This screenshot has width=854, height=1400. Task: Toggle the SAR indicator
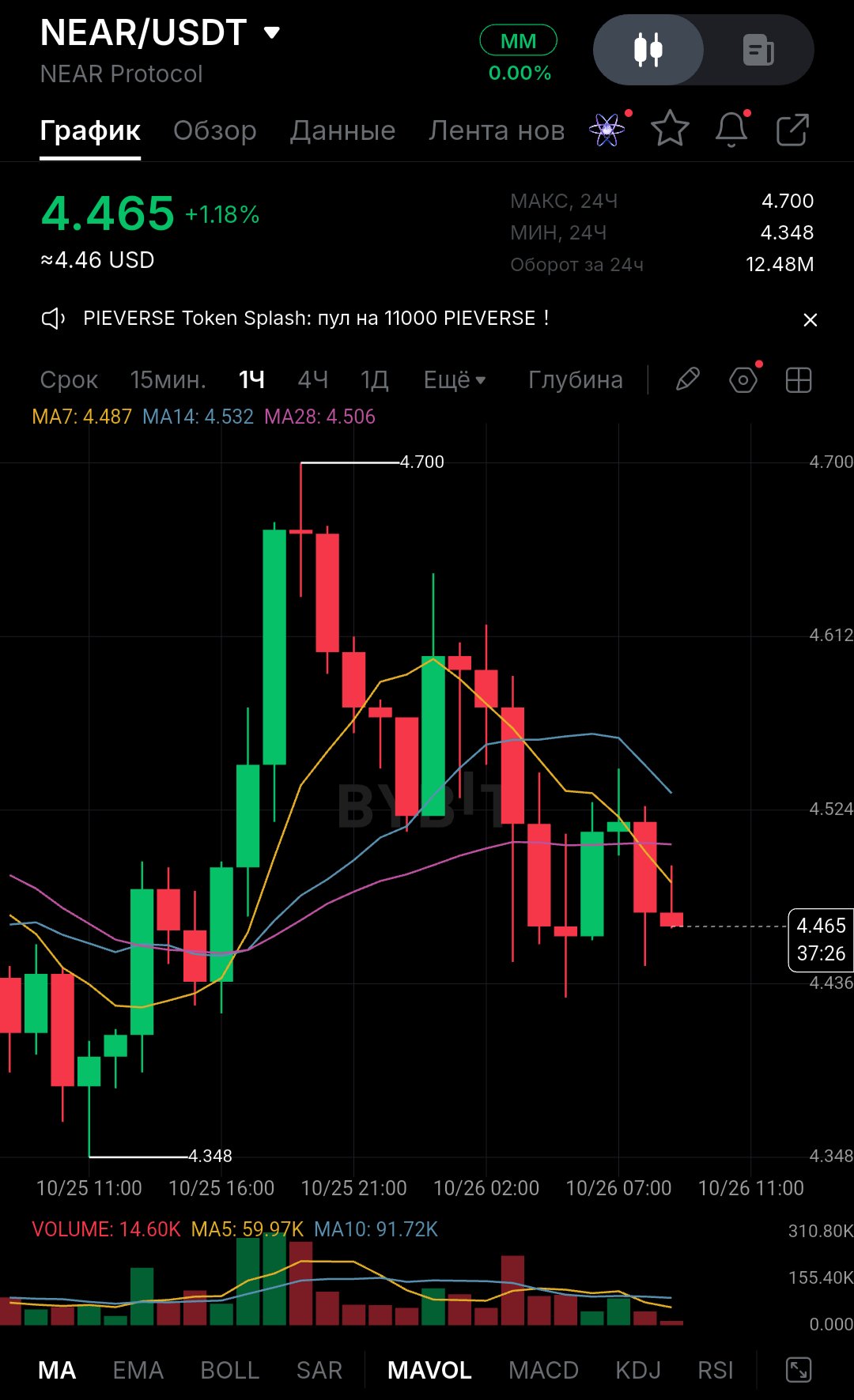coord(319,1370)
